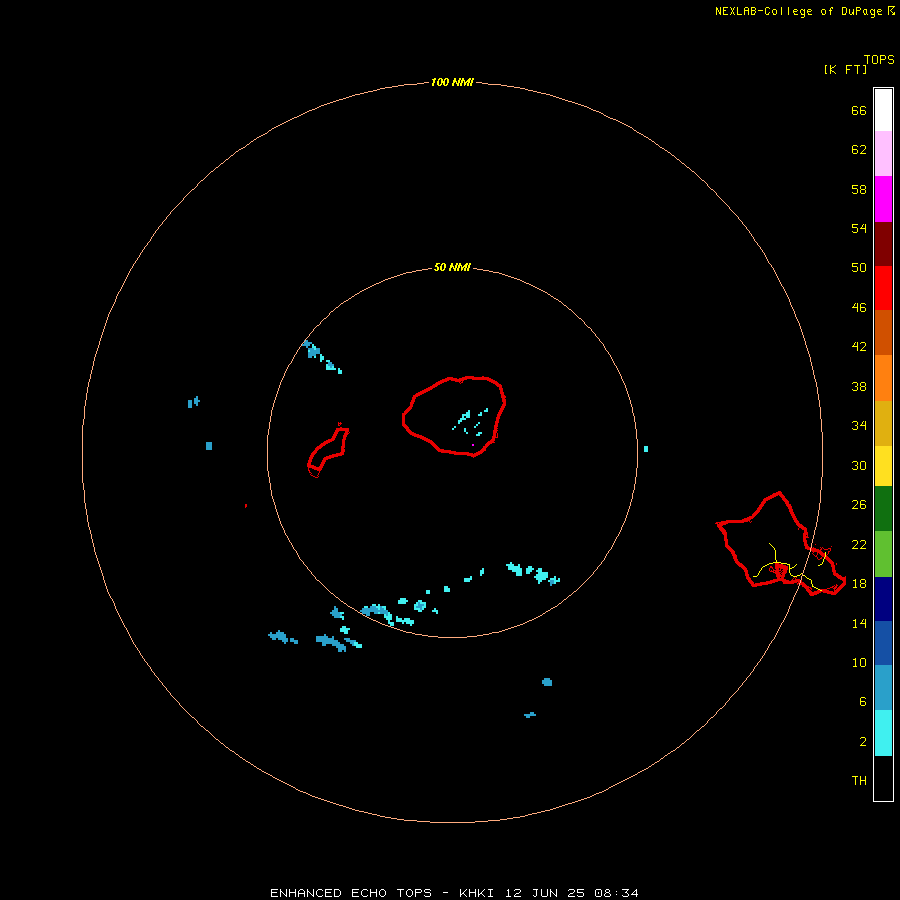Click the bright red 46 K FT swatch

(x=883, y=288)
